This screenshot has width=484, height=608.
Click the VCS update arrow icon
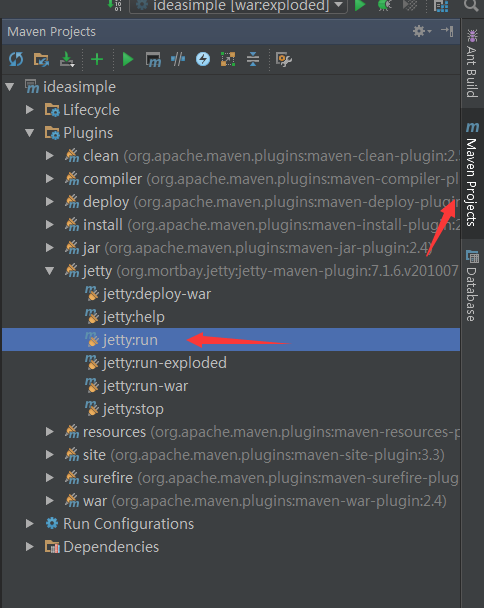point(114,5)
